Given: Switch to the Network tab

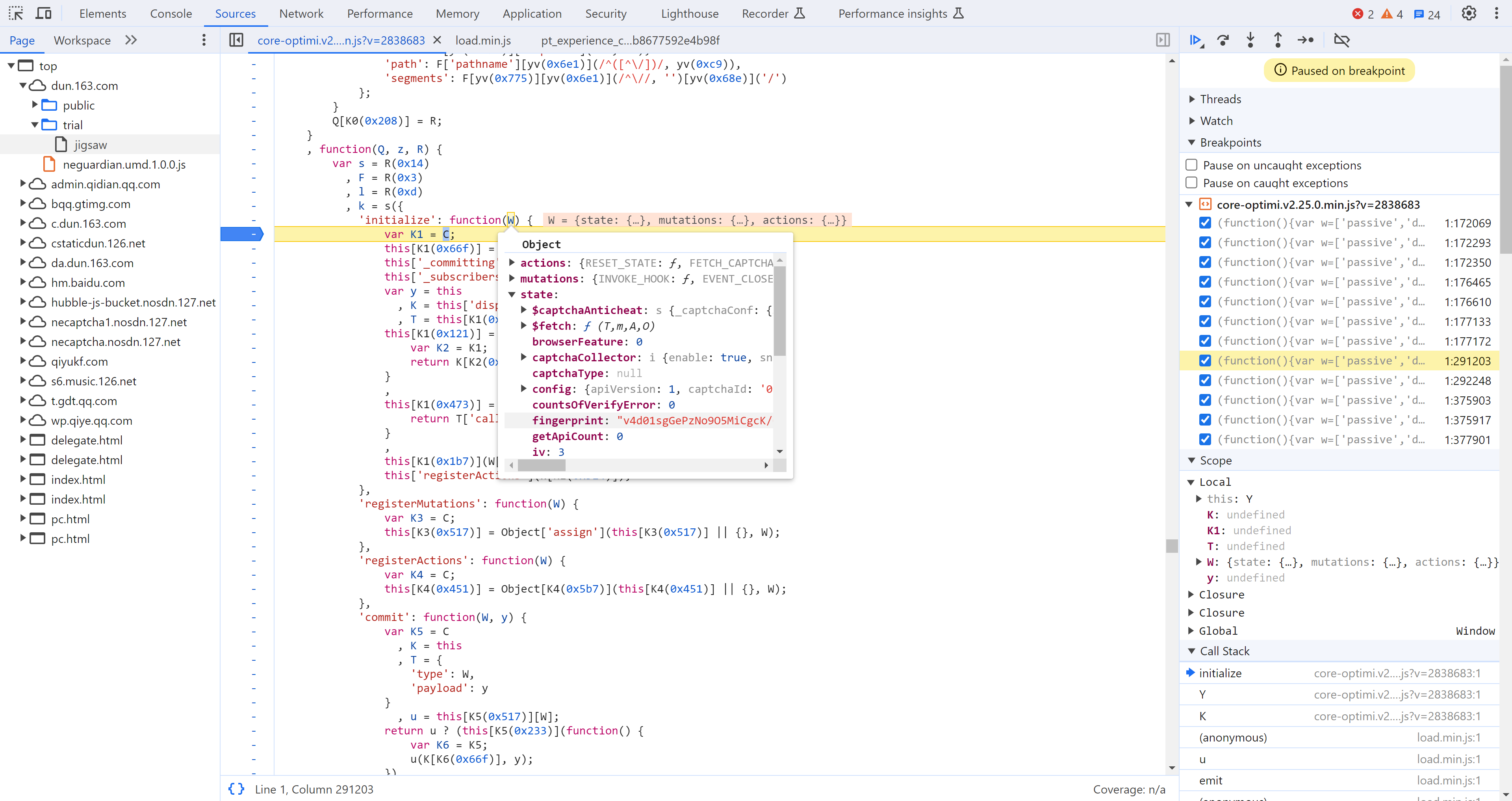Looking at the screenshot, I should (301, 13).
